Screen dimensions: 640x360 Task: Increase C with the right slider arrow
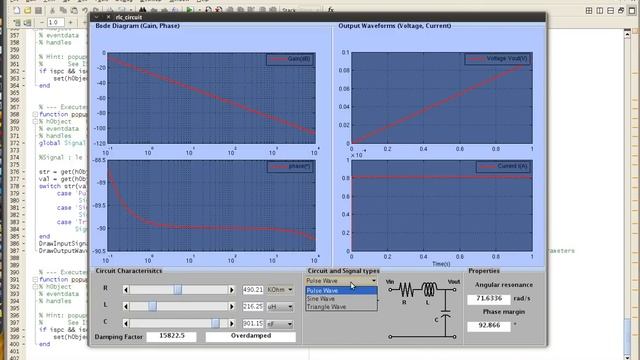click(232, 323)
